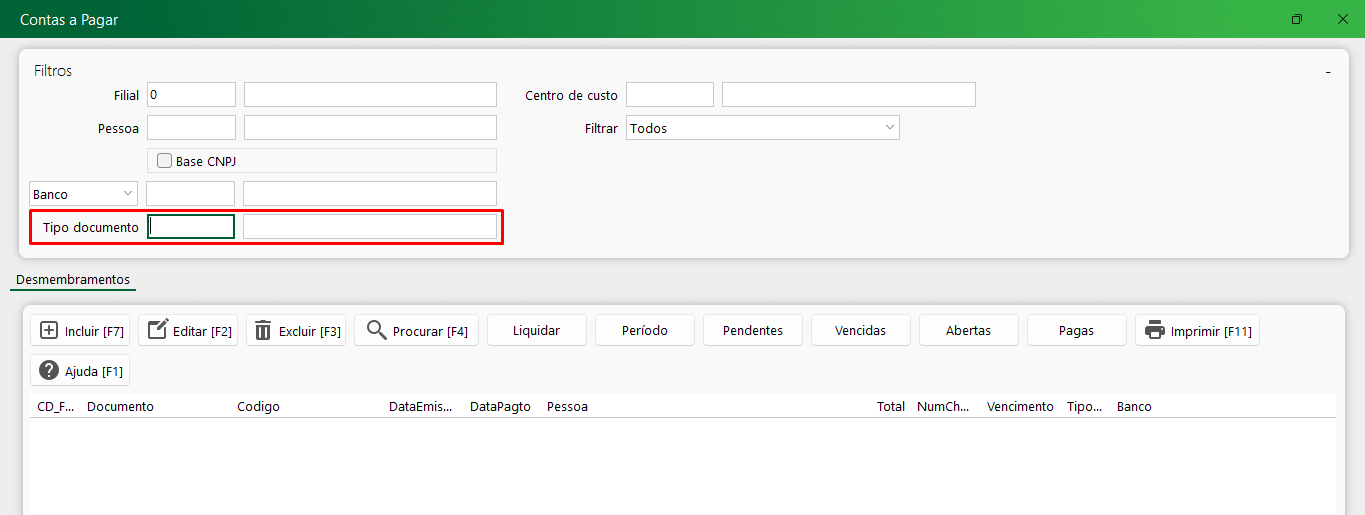Click the Período button
The height and width of the screenshot is (515, 1365).
point(644,331)
